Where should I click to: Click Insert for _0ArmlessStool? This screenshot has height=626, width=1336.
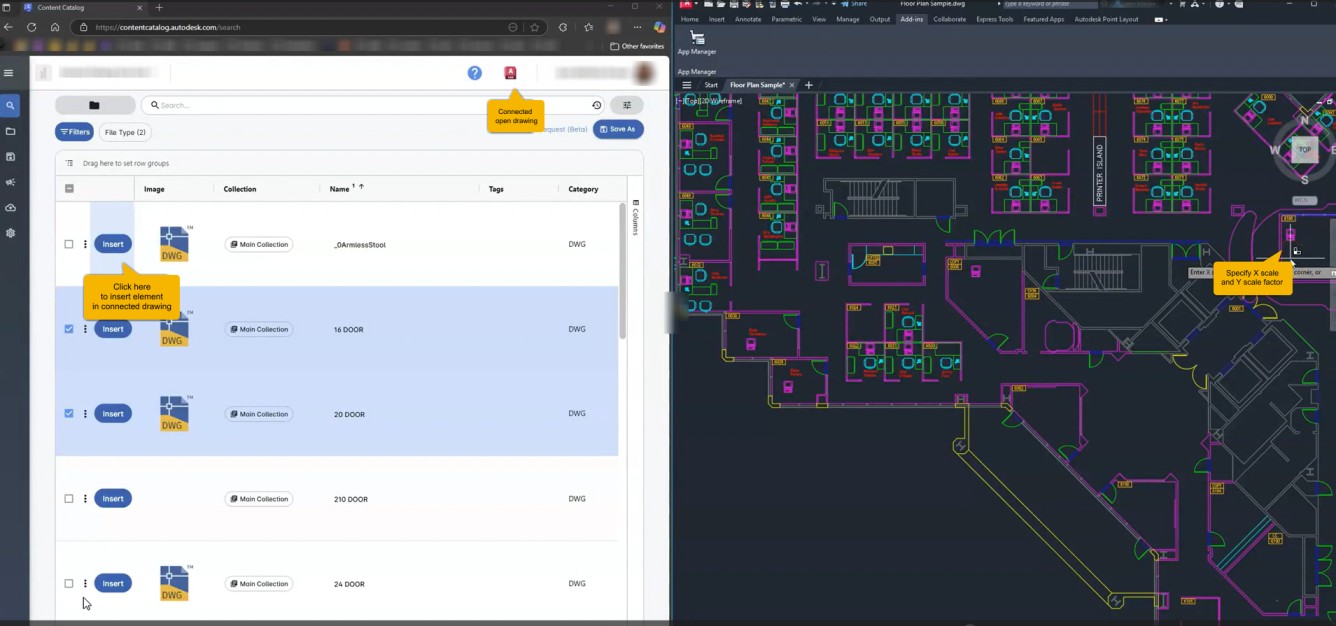coord(113,244)
